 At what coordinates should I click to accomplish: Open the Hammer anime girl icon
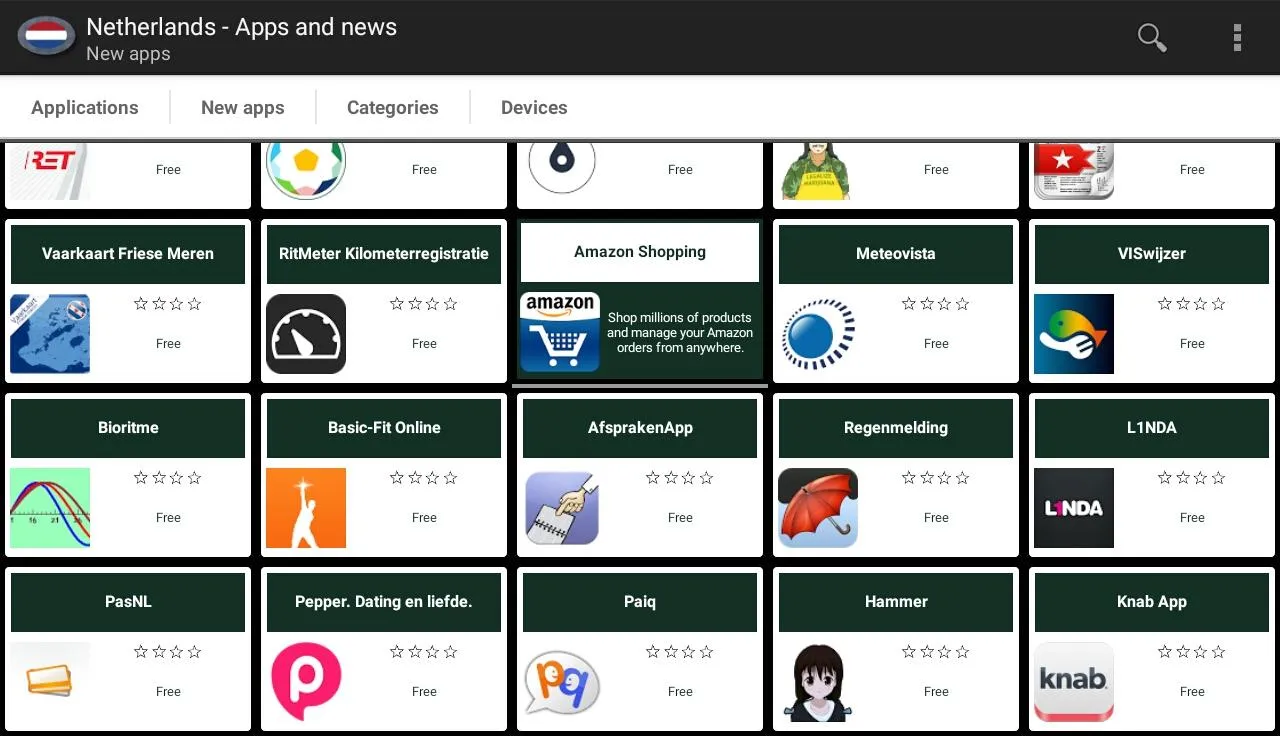click(818, 682)
